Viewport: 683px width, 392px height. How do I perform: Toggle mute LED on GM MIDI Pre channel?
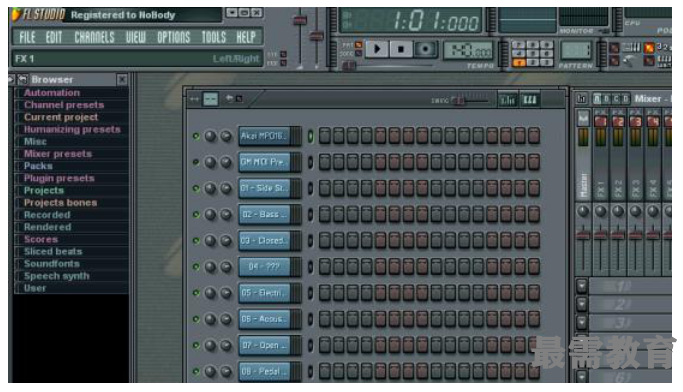point(196,162)
